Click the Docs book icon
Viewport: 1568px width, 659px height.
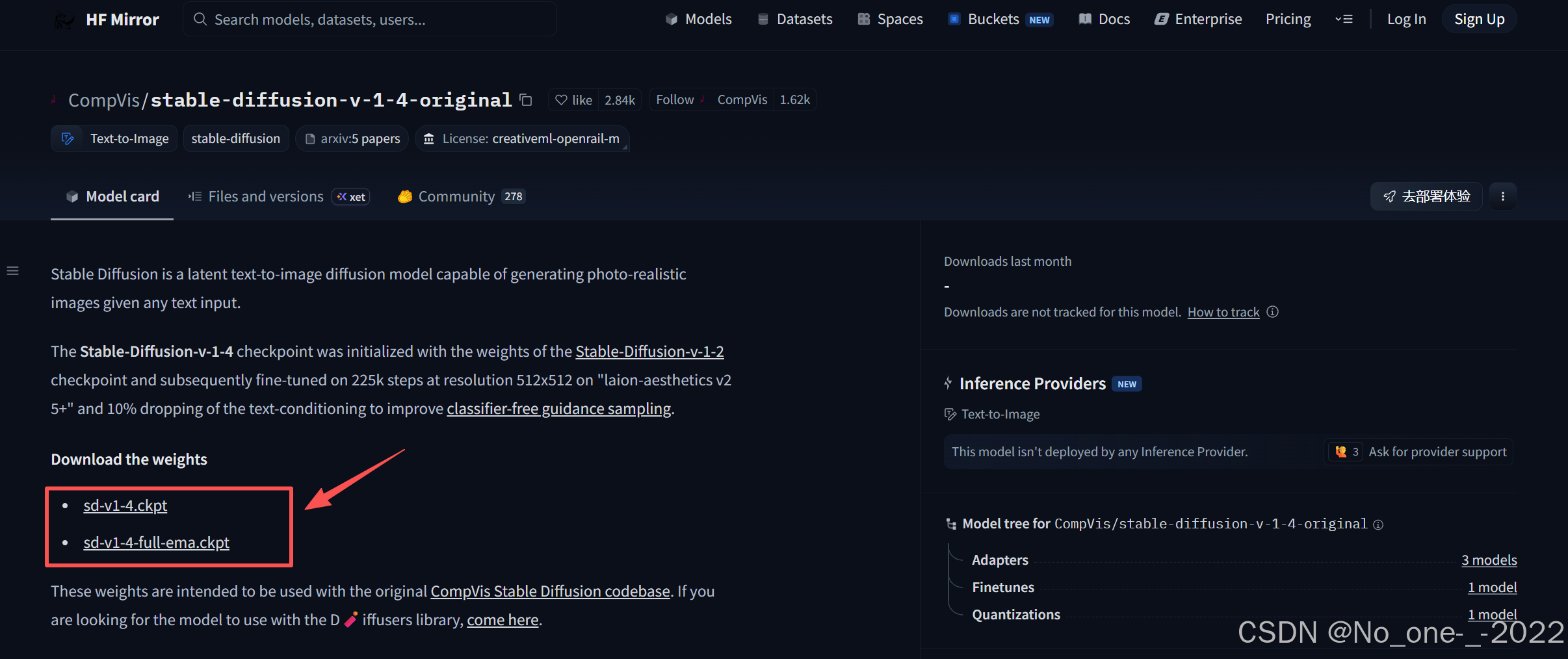[1085, 19]
